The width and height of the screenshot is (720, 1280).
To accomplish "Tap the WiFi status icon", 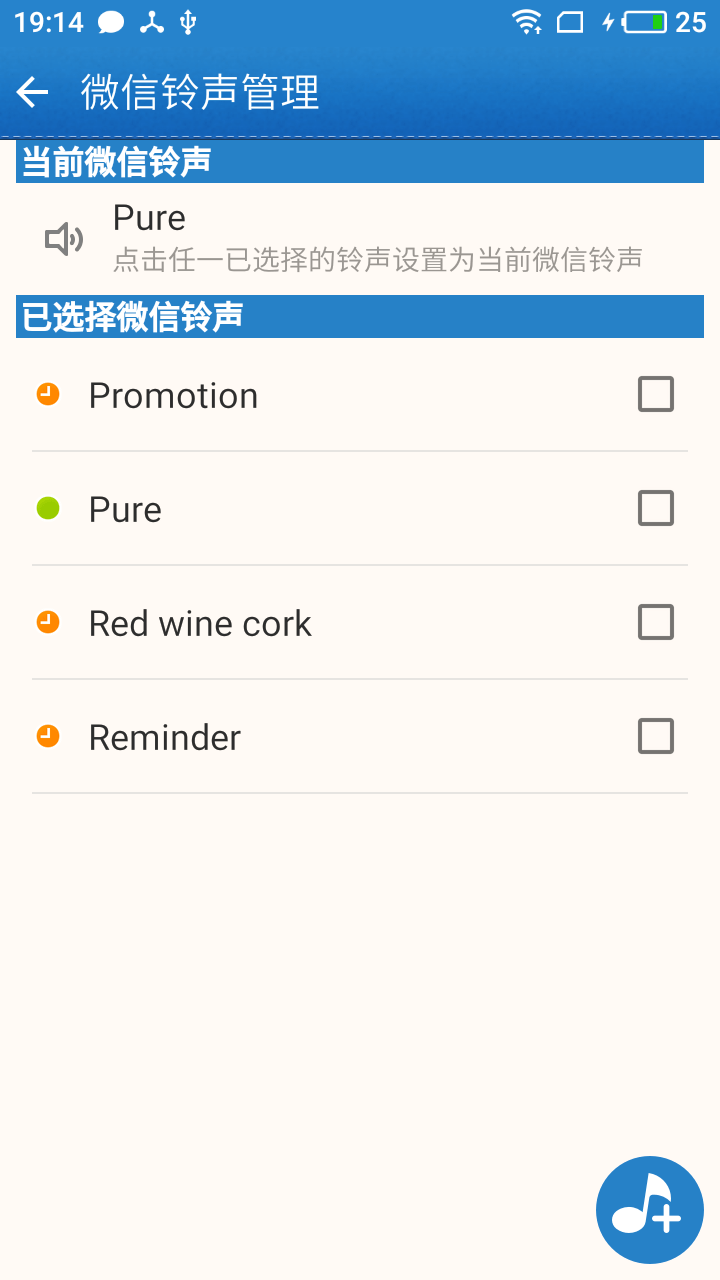I will click(527, 22).
